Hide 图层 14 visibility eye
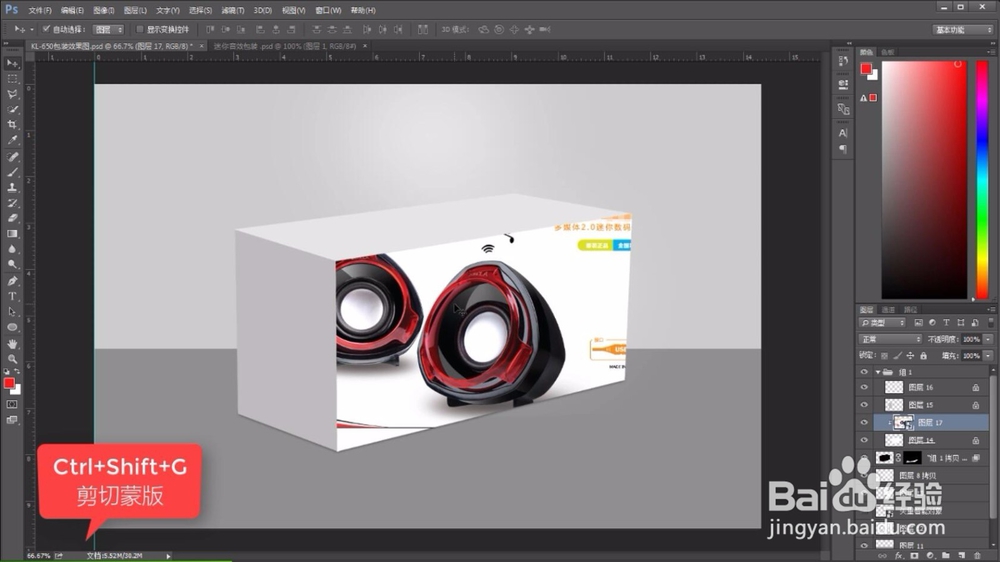The image size is (1000, 562). [x=864, y=440]
